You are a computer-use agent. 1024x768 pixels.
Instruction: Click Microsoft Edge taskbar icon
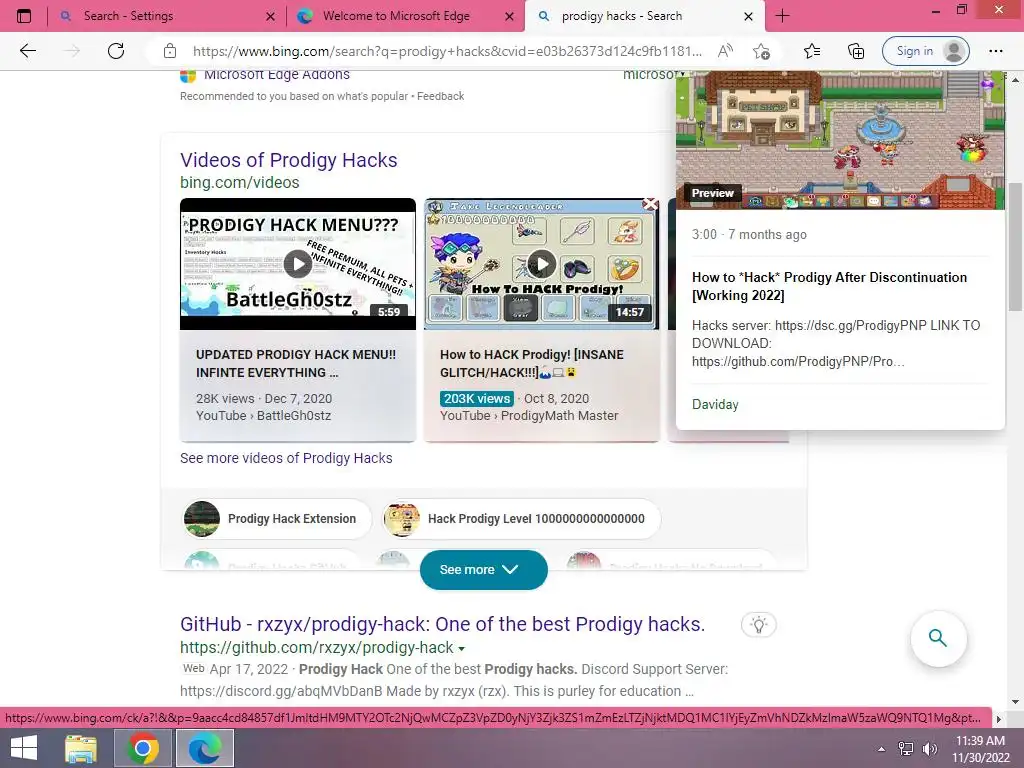click(204, 748)
